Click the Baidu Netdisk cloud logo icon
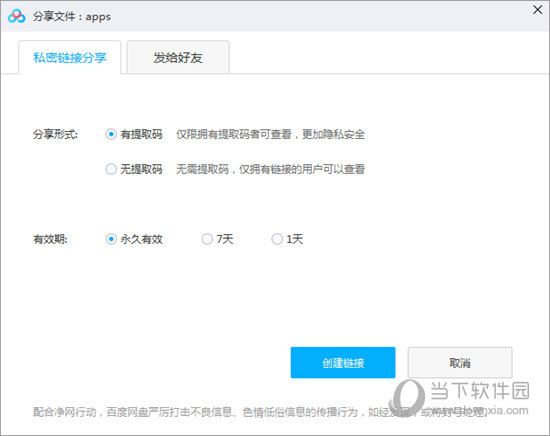This screenshot has width=550, height=436. coord(16,16)
